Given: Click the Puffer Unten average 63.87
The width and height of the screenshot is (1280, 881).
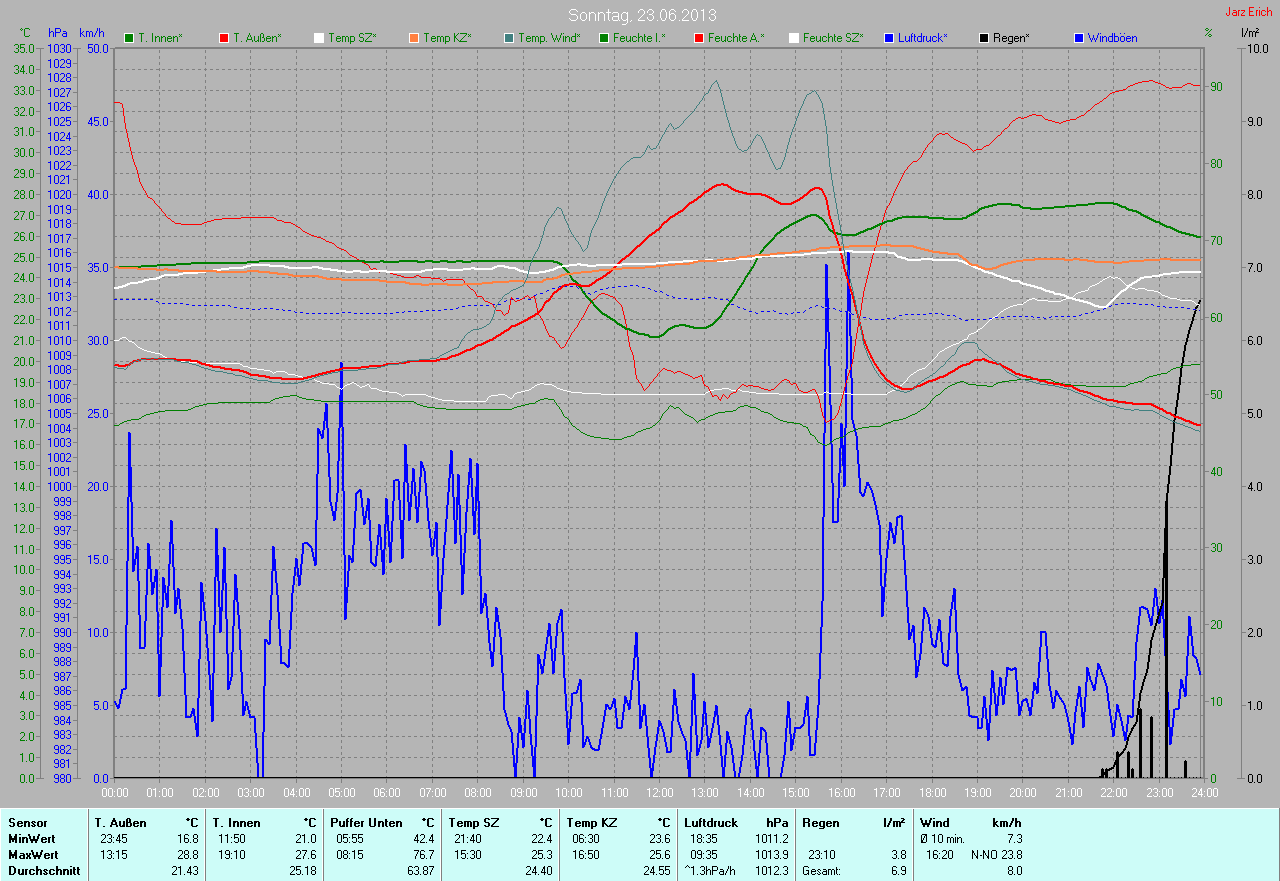Looking at the screenshot, I should (421, 871).
